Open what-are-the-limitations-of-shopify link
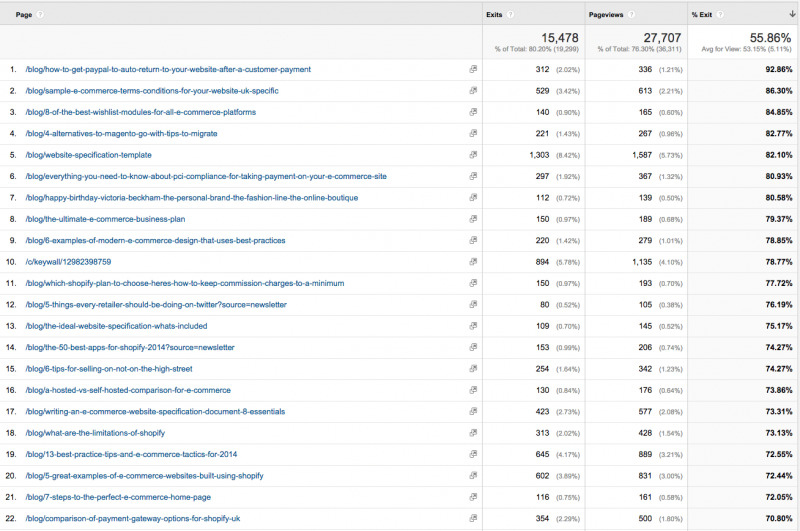The width and height of the screenshot is (800, 531). coord(95,433)
